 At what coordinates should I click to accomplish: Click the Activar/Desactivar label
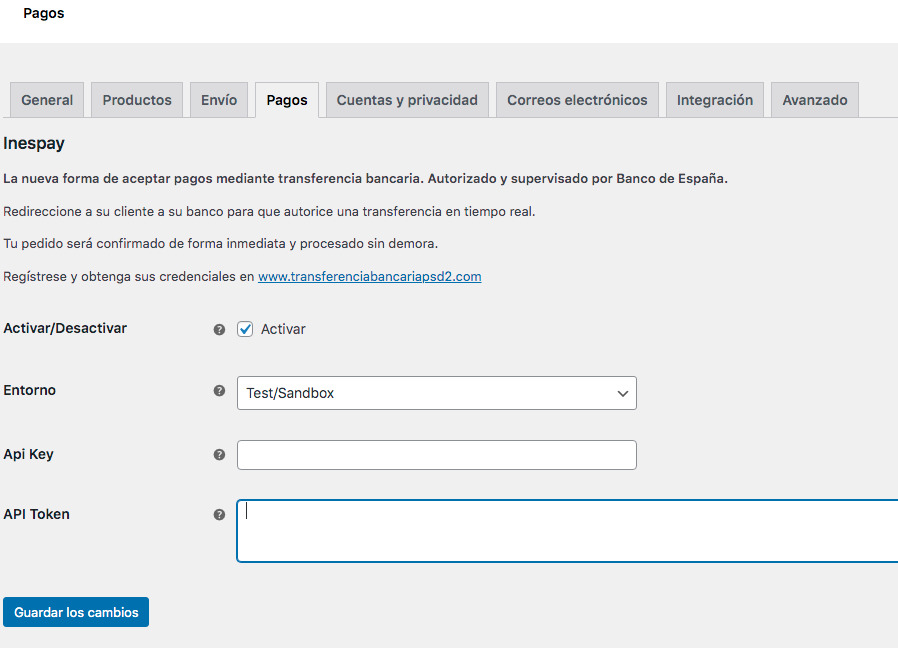coord(65,328)
